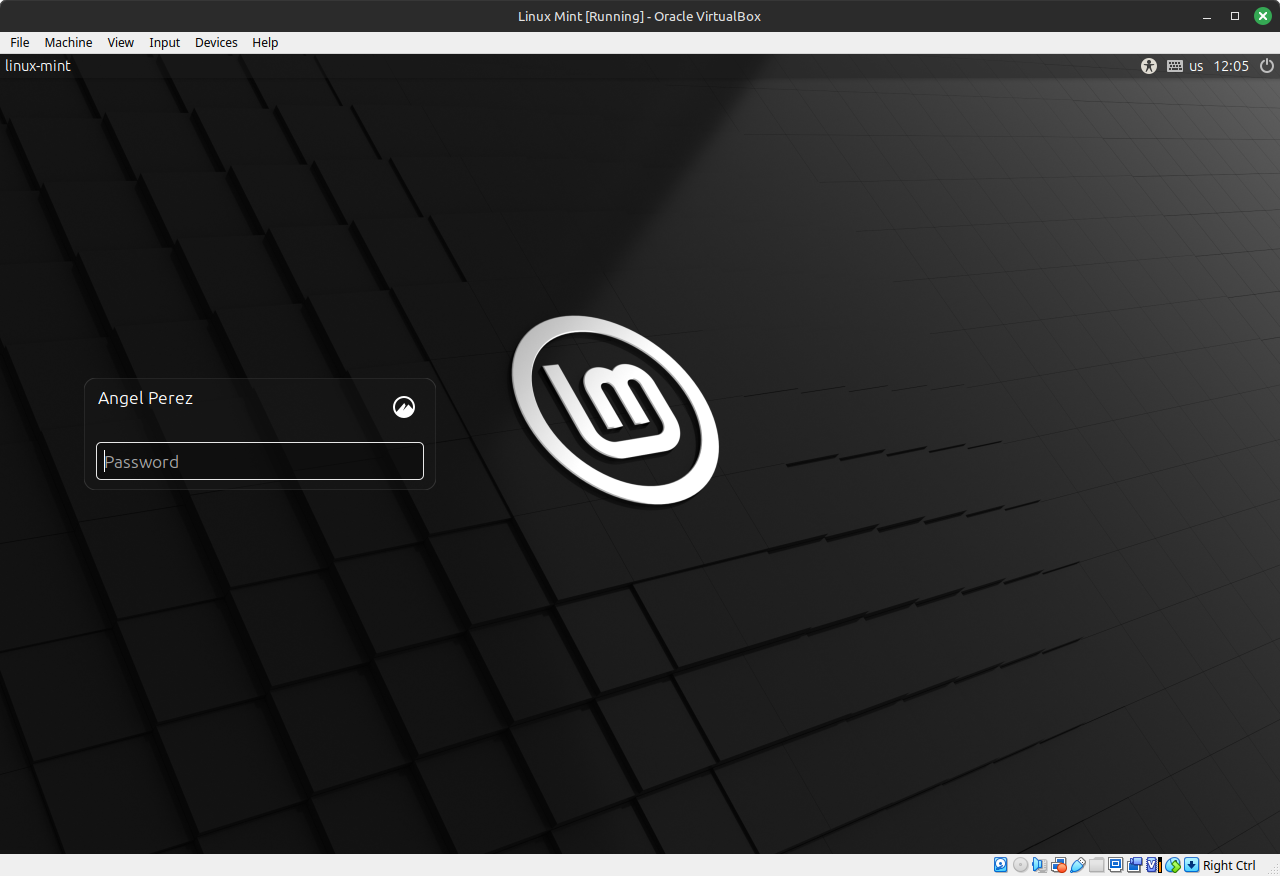This screenshot has width=1280, height=876.
Task: Click the network adapter status icon
Action: click(x=1059, y=865)
